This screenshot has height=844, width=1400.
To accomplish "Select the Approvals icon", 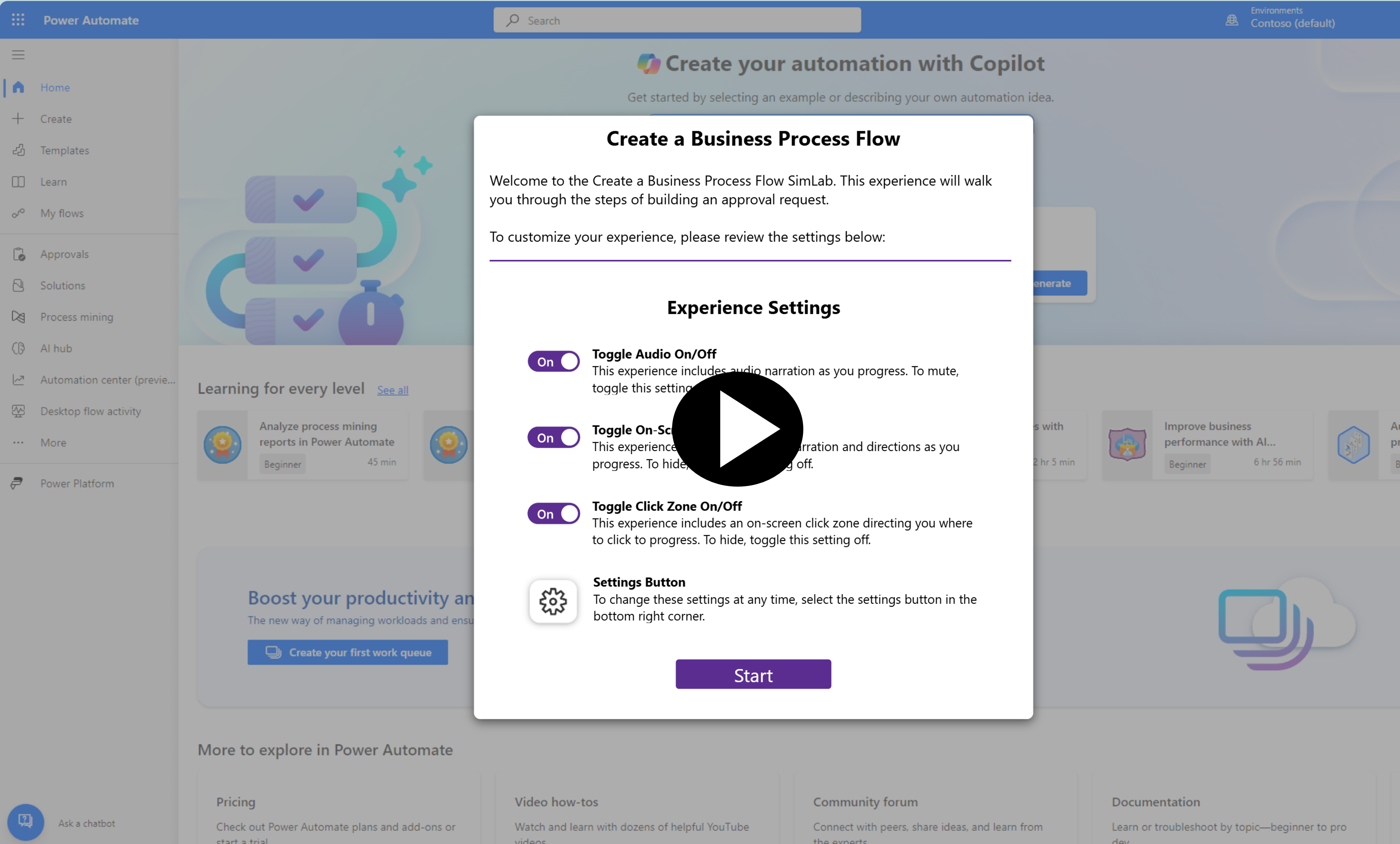I will [x=18, y=253].
